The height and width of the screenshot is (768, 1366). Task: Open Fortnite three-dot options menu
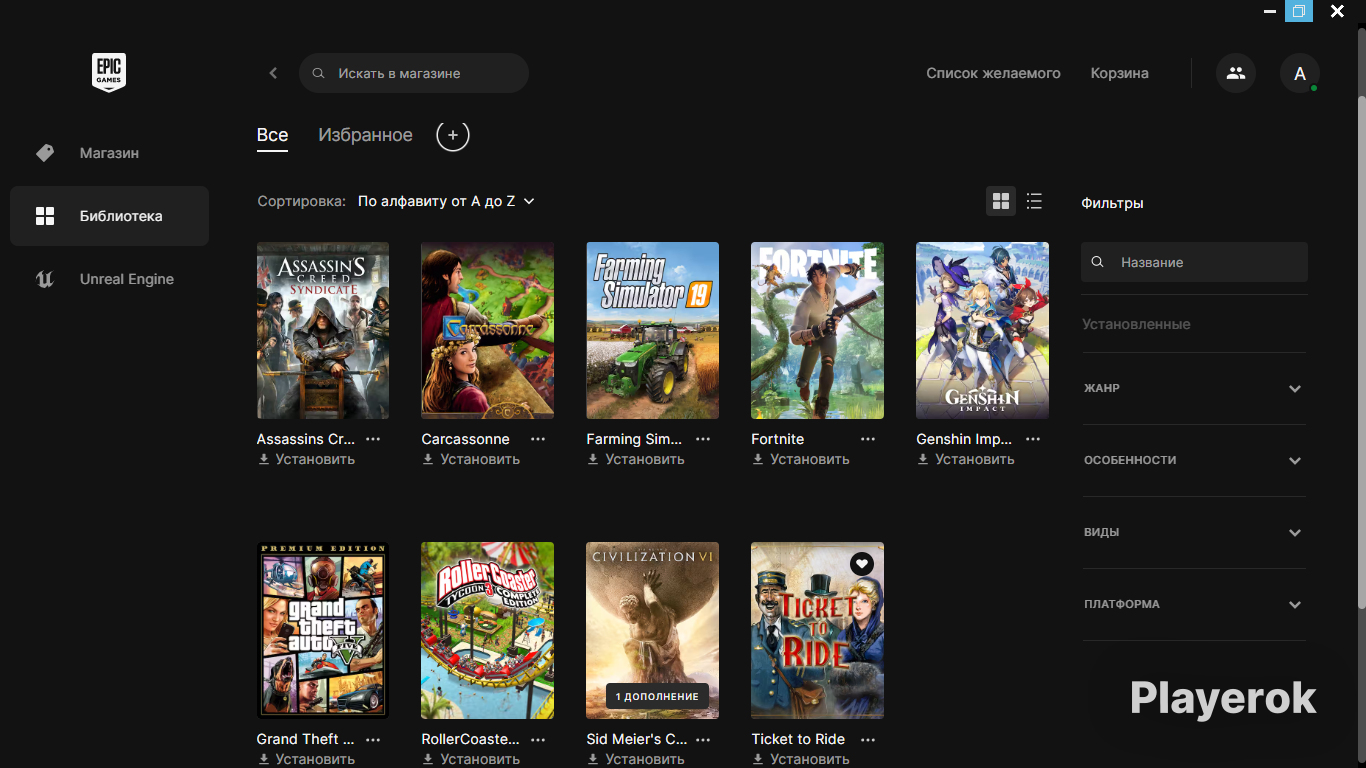coord(868,439)
